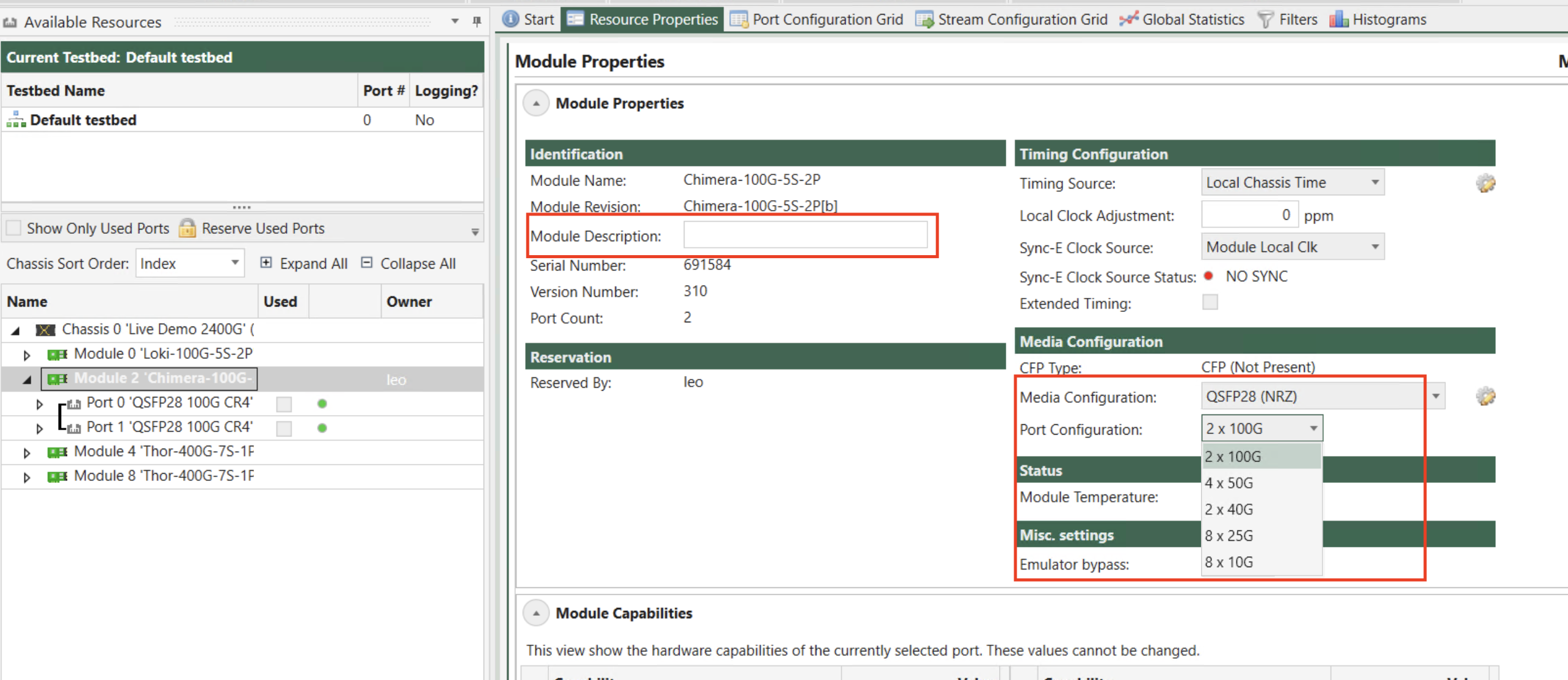The height and width of the screenshot is (680, 1568).
Task: Click the Reserve Used Ports lock icon
Action: pyautogui.click(x=187, y=228)
